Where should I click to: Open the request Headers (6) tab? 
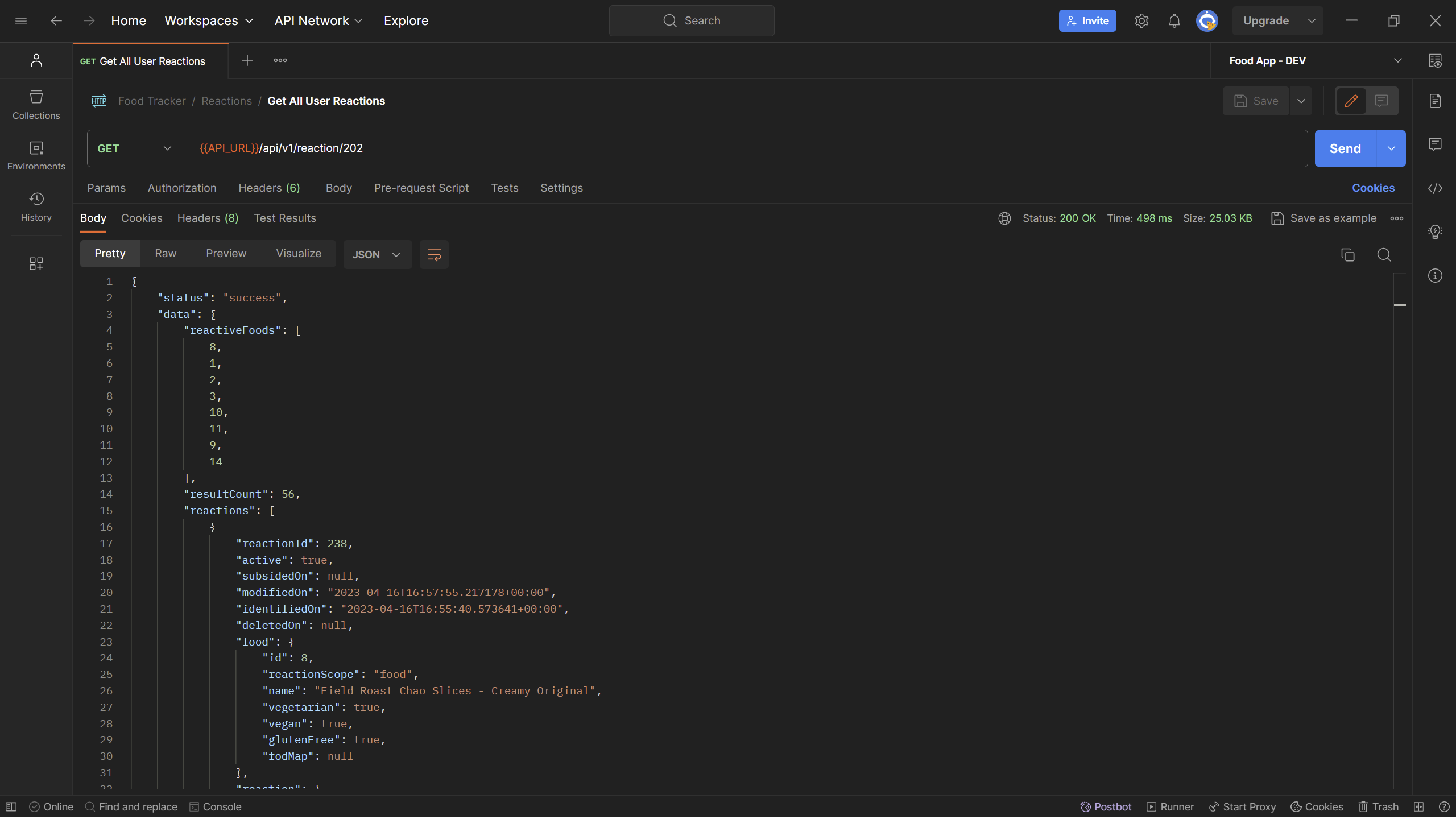coord(269,188)
